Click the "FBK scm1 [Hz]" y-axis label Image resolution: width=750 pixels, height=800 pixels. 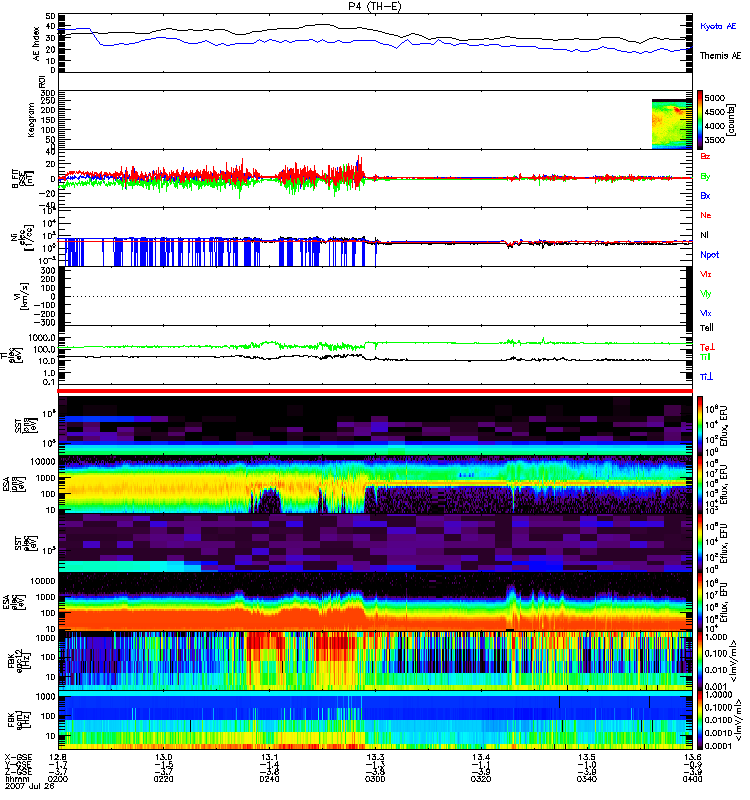click(x=20, y=720)
